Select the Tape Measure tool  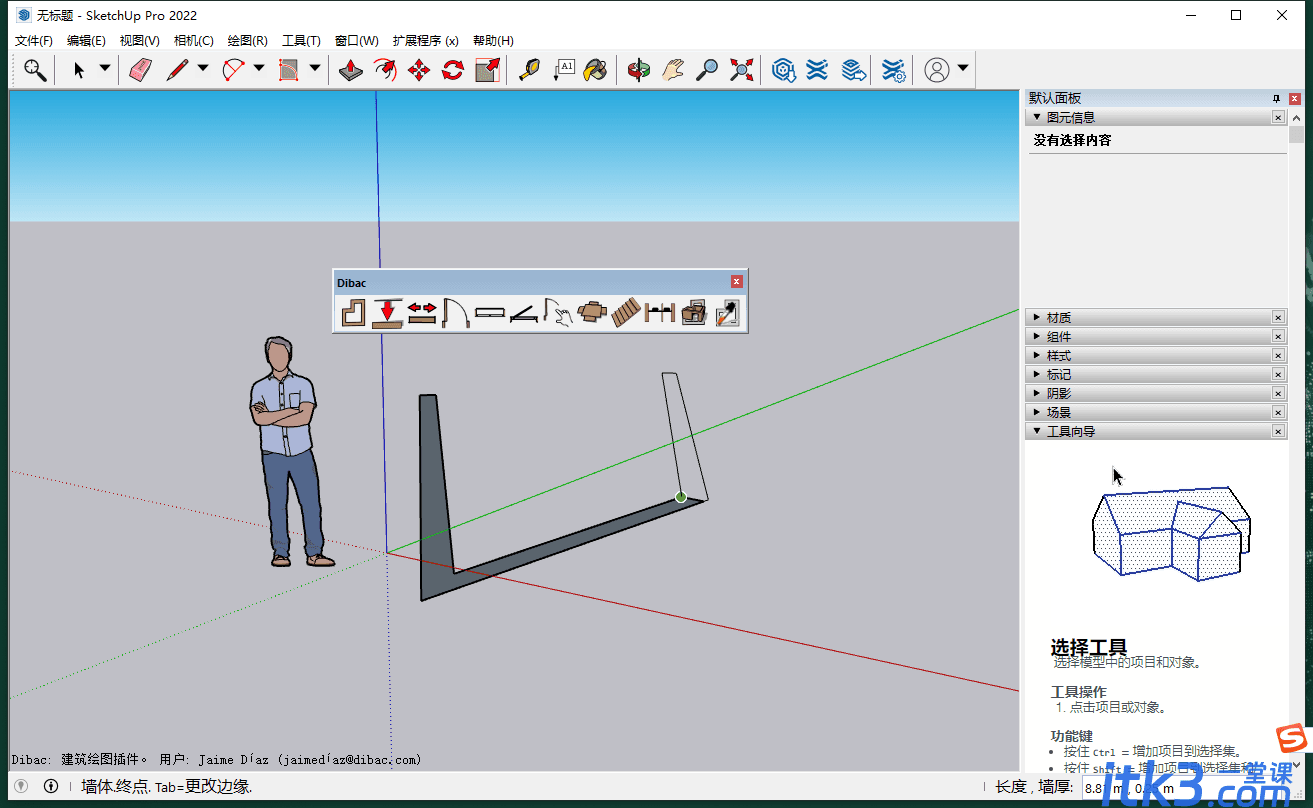pos(529,70)
